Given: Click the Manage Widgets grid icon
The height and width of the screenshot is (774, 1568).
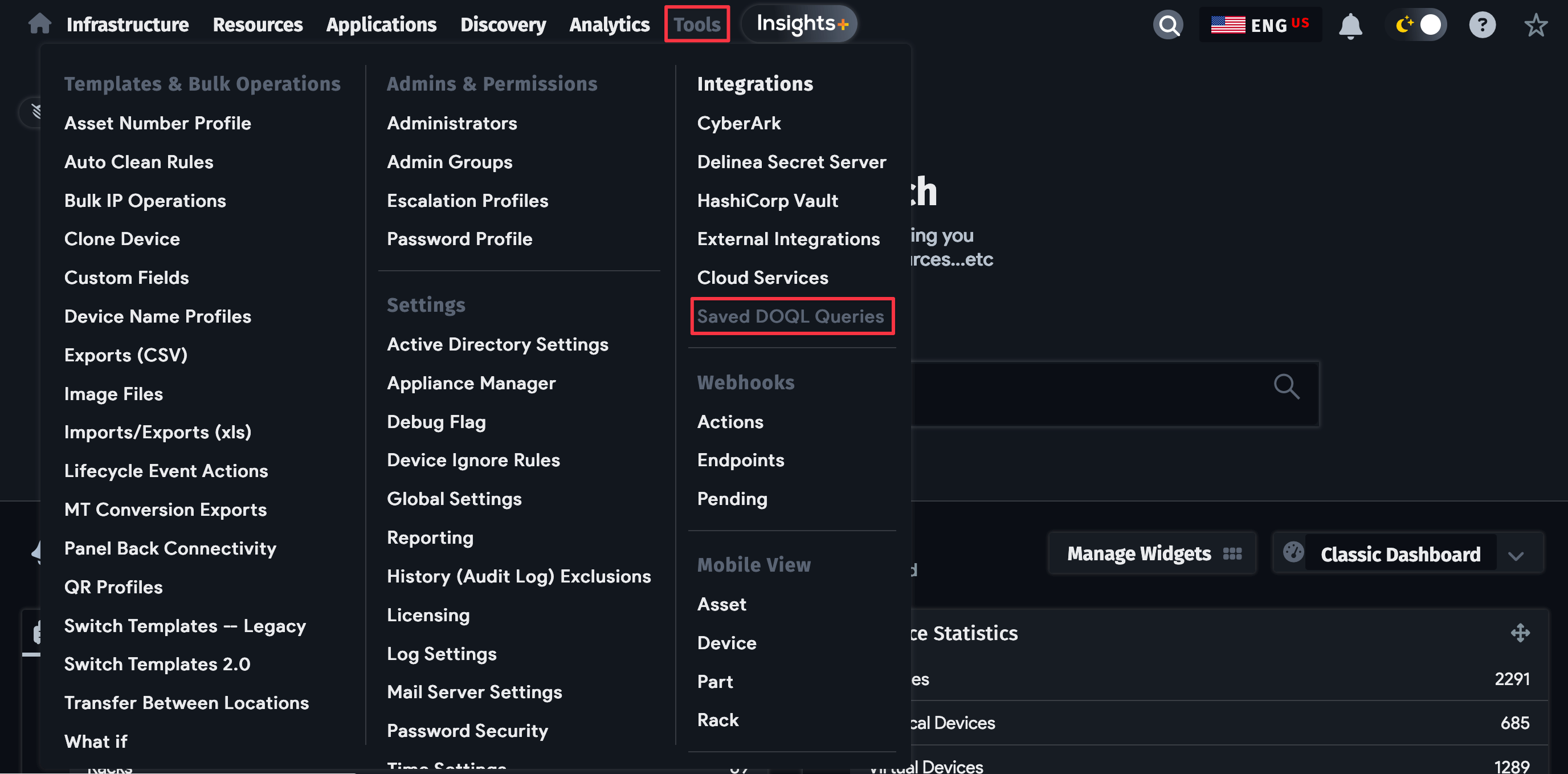Looking at the screenshot, I should (1232, 553).
